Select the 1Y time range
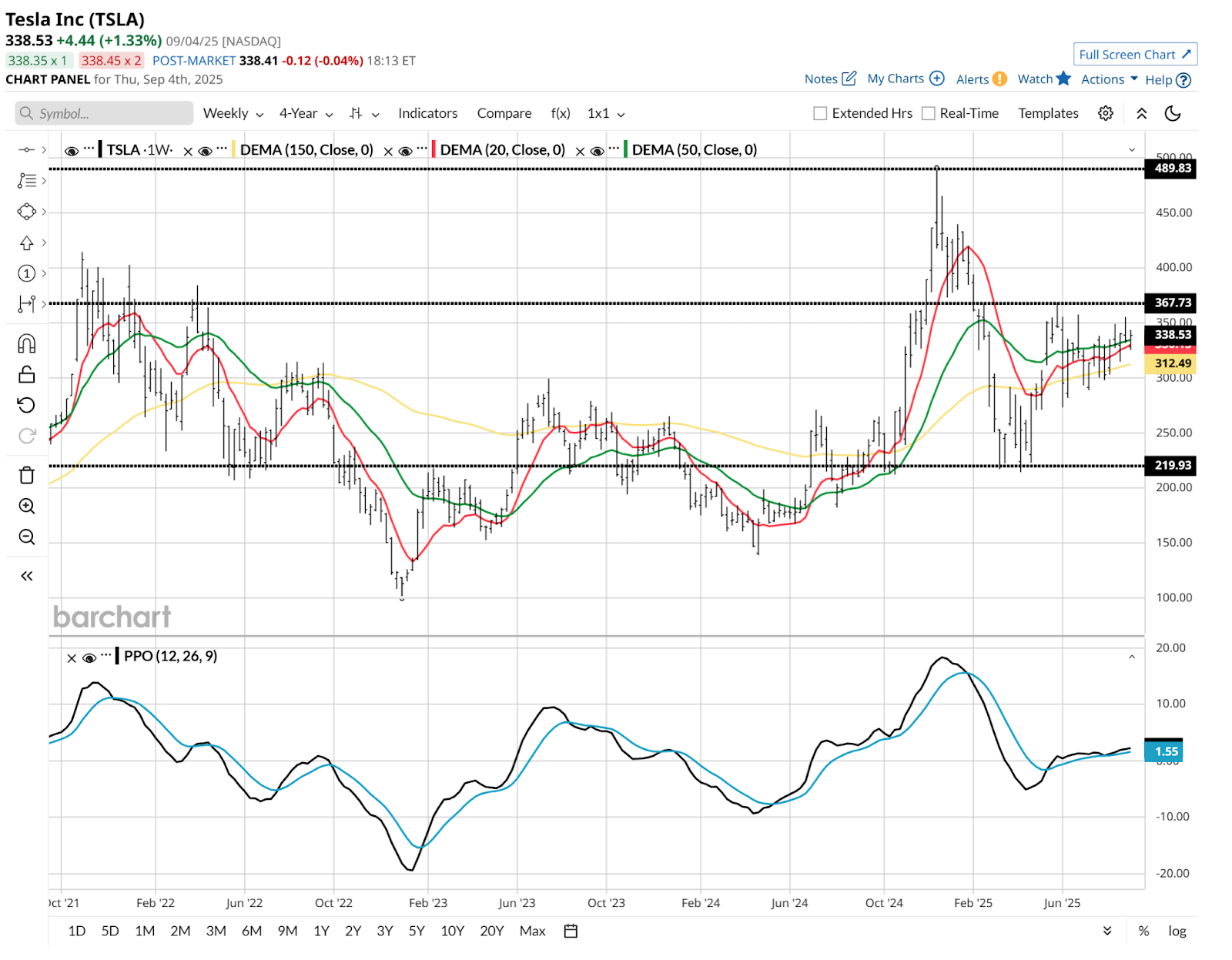 coord(321,931)
